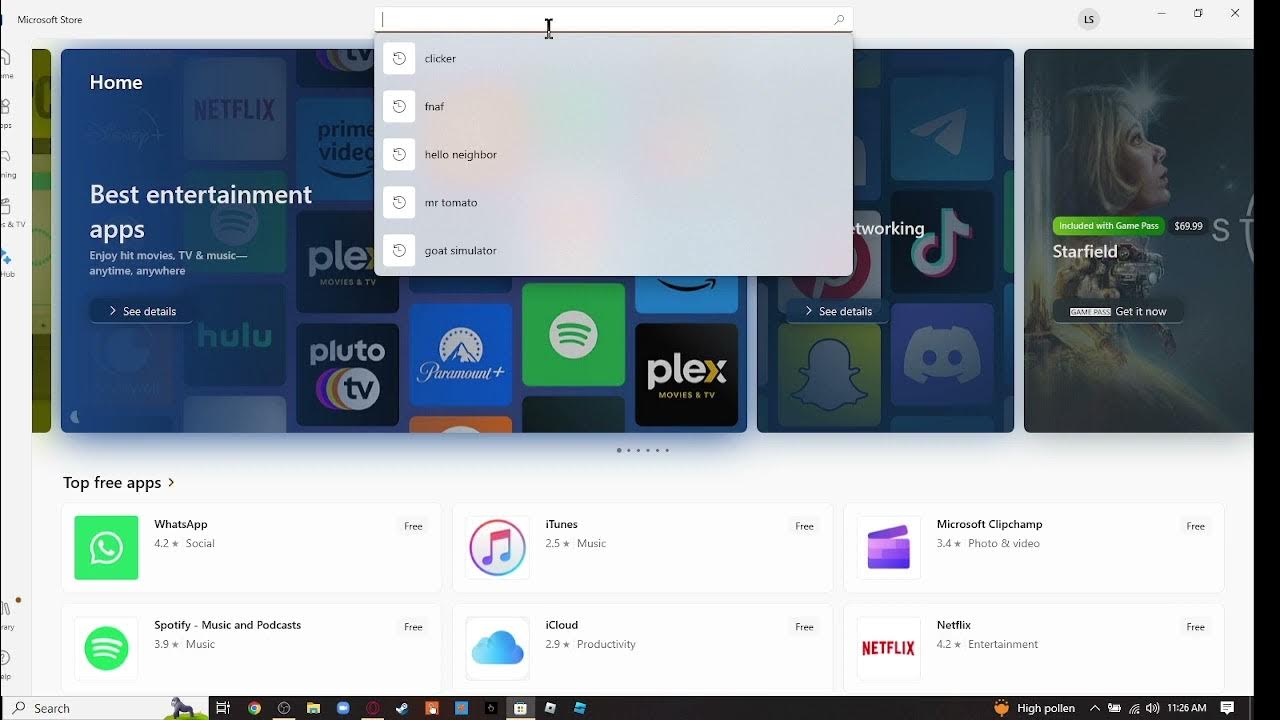Click Free button for Spotify
The image size is (1280, 720).
(413, 627)
